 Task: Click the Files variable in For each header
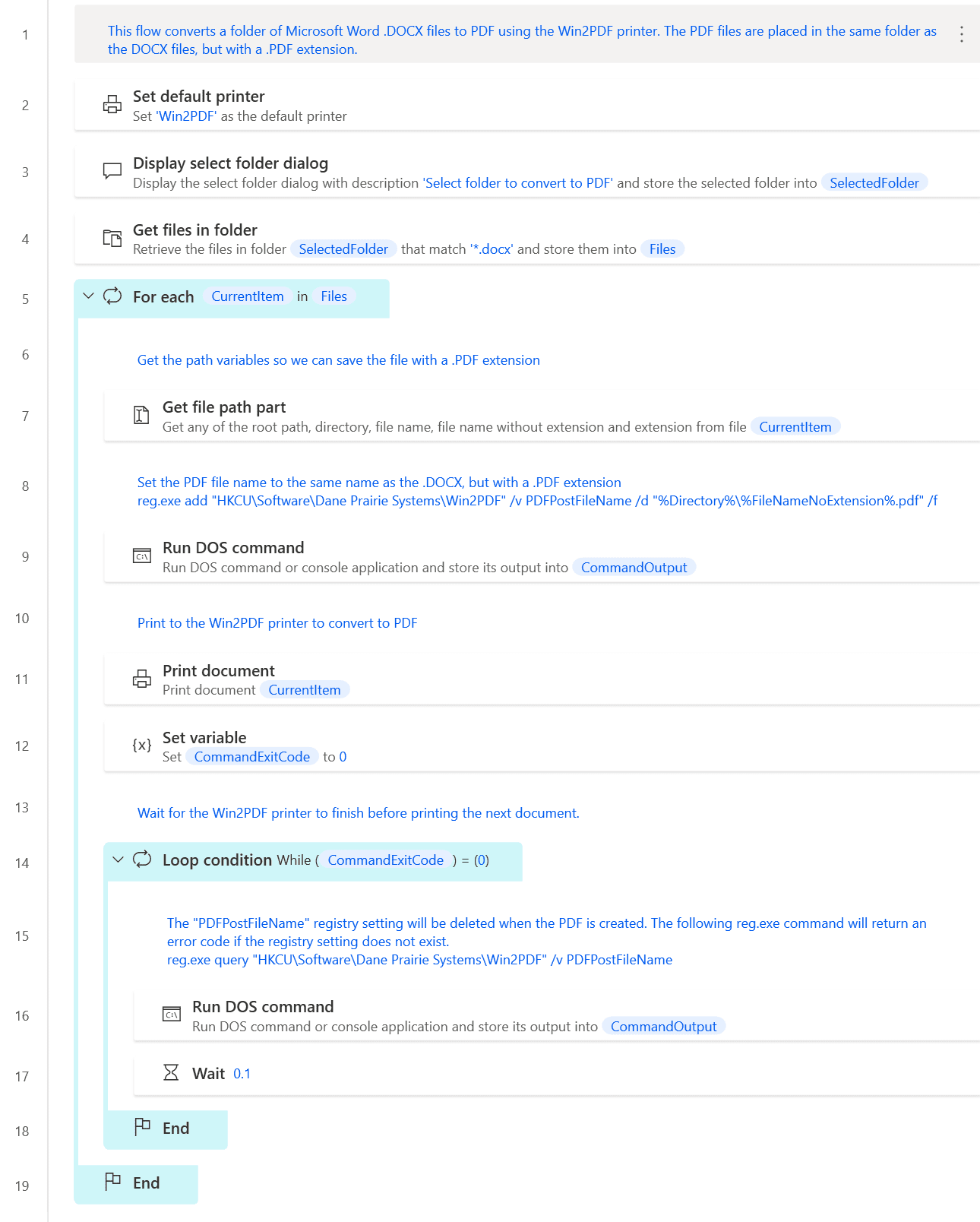pyautogui.click(x=334, y=296)
